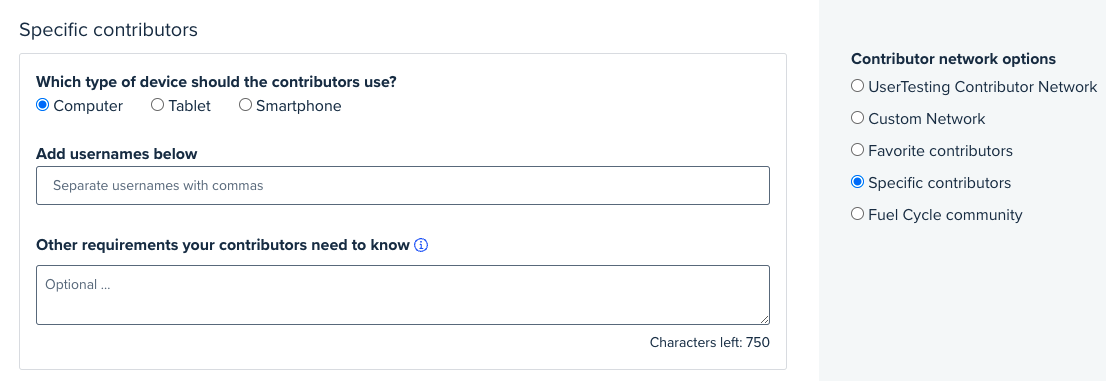Click empty space in the gray sidebar panel
This screenshot has height=381, width=1106.
963,303
